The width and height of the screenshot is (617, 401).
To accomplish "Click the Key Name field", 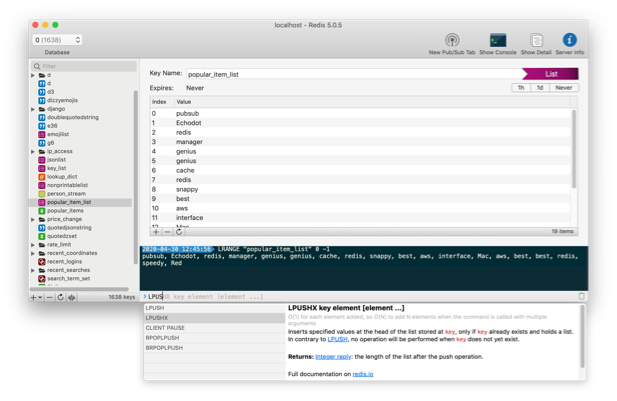I will pos(355,74).
